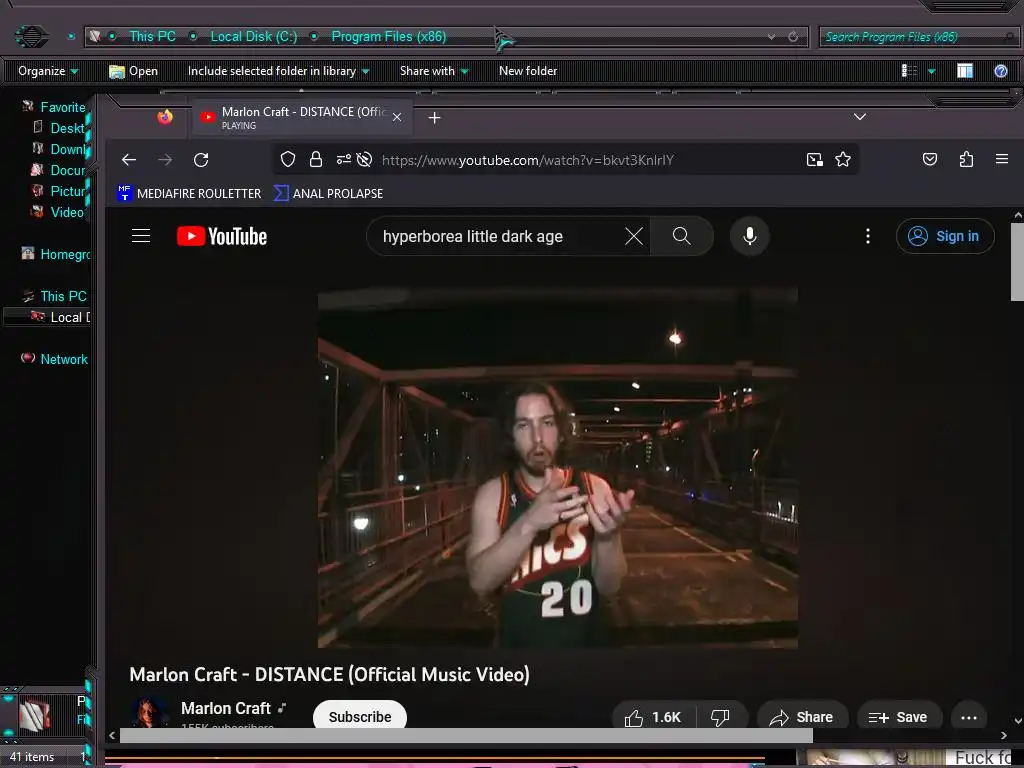
Task: Select Desktop in Explorer sidebar
Action: point(60,128)
